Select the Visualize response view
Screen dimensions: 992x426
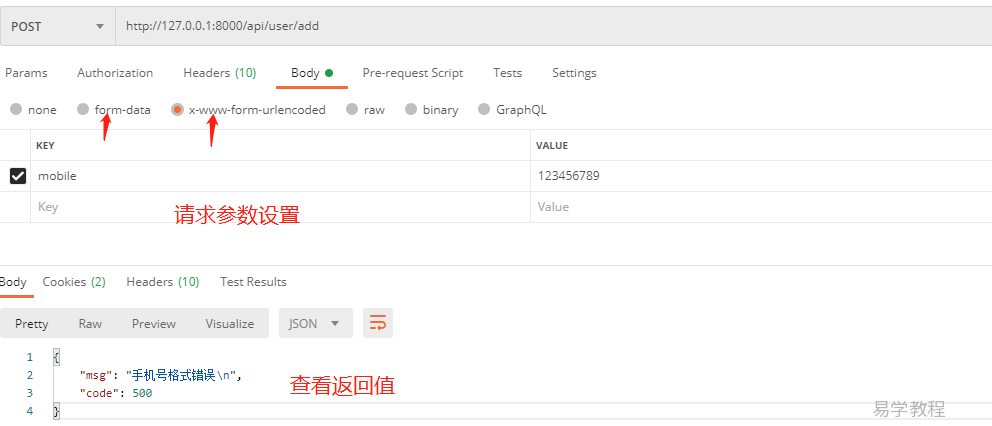pyautogui.click(x=230, y=323)
